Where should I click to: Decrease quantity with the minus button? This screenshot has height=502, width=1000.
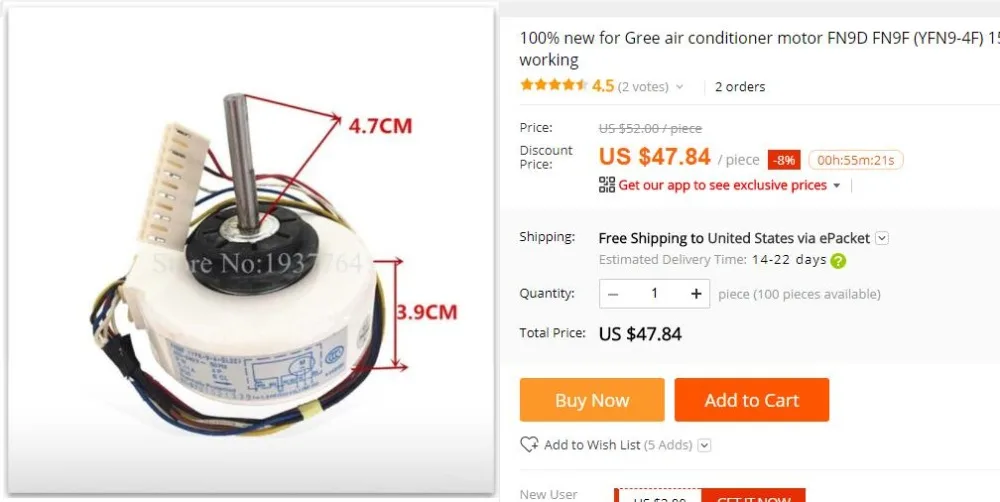[613, 293]
